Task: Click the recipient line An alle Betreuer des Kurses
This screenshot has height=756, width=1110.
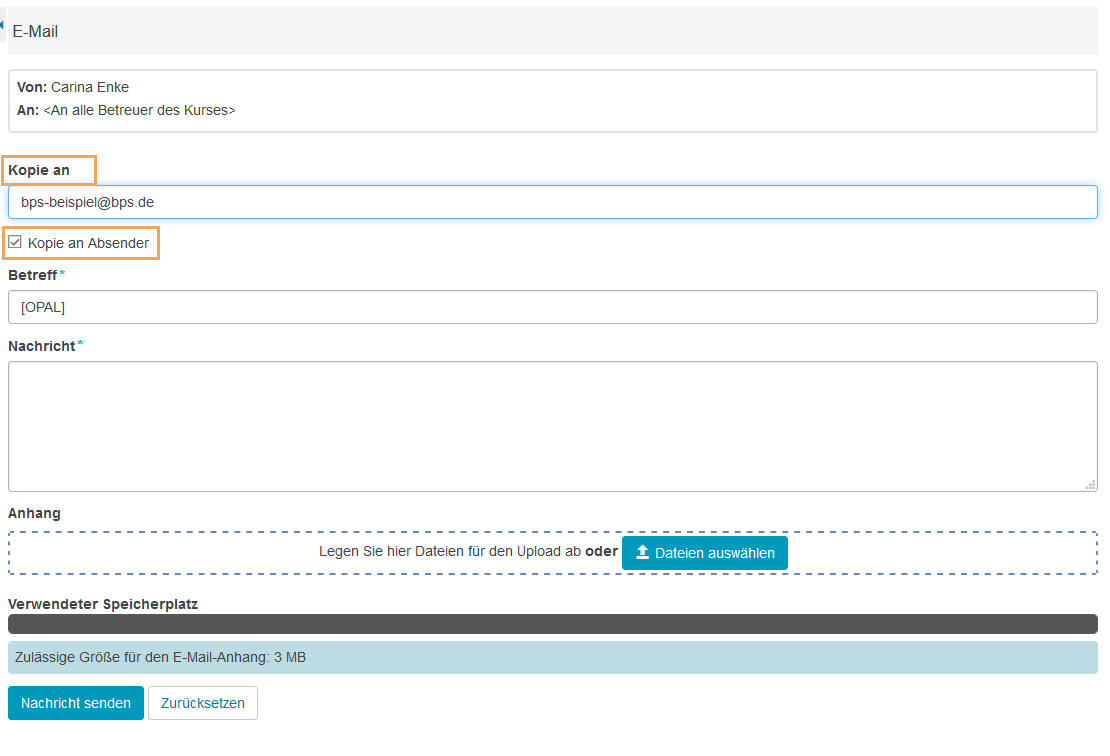Action: (139, 110)
